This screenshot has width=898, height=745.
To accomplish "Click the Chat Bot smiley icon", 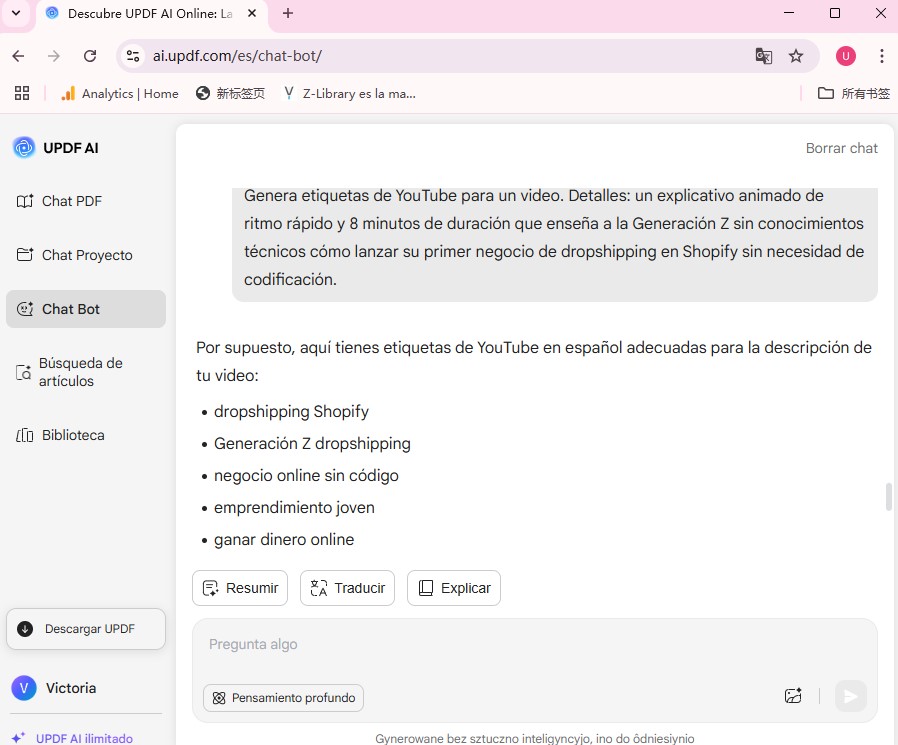I will tap(25, 309).
